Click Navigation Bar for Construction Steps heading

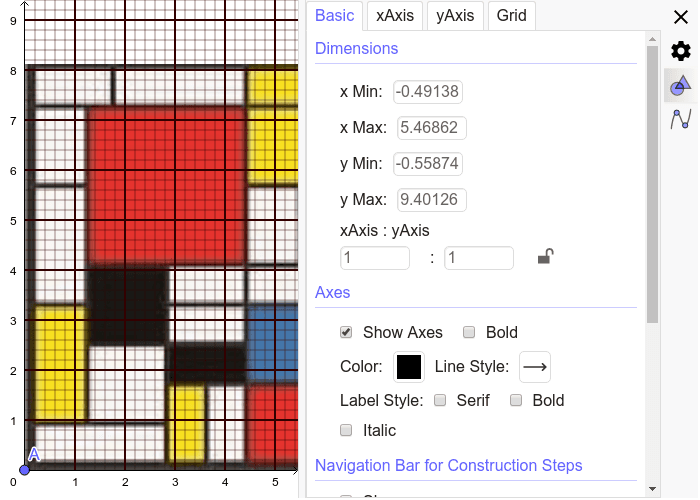point(449,465)
